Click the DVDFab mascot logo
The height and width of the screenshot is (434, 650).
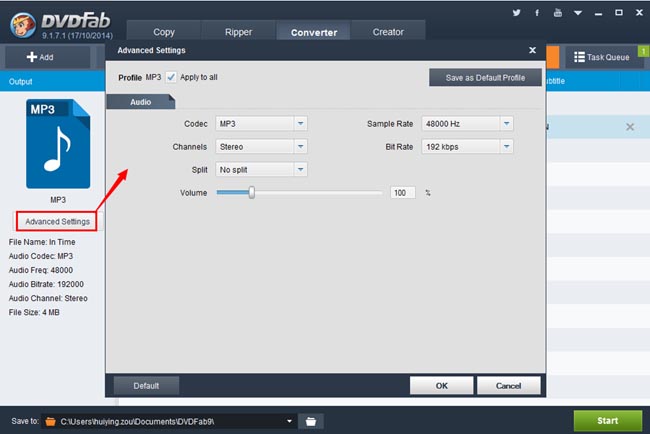point(23,25)
